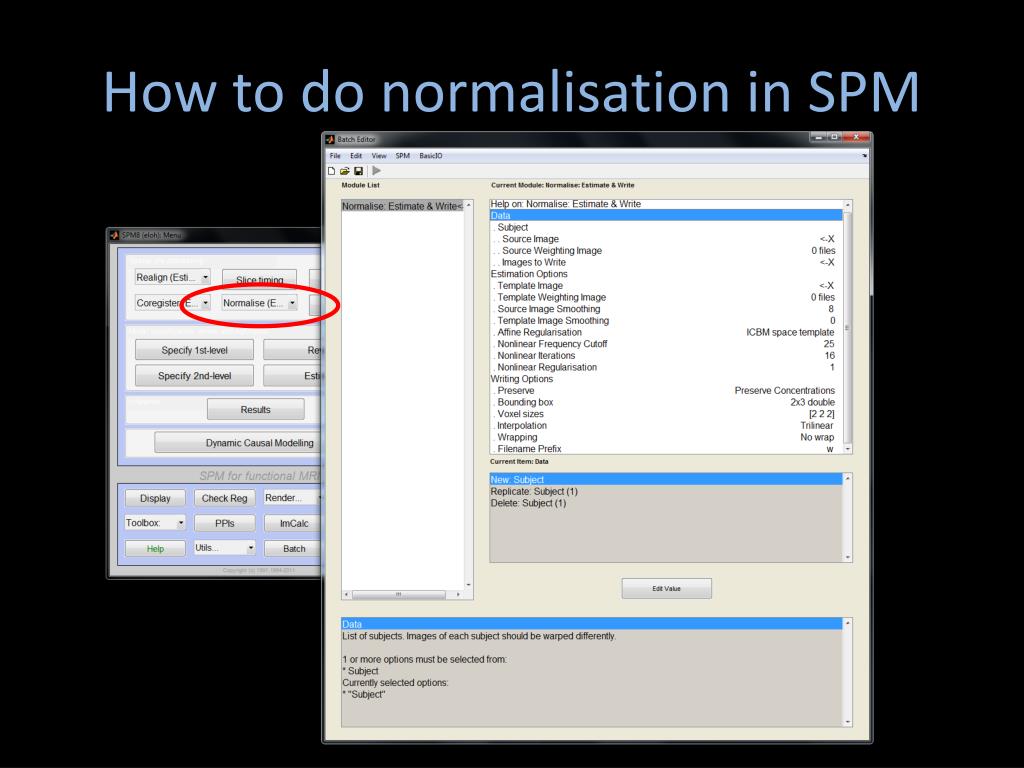
Task: Select Source Image Smoothing row
Action: [x=666, y=309]
